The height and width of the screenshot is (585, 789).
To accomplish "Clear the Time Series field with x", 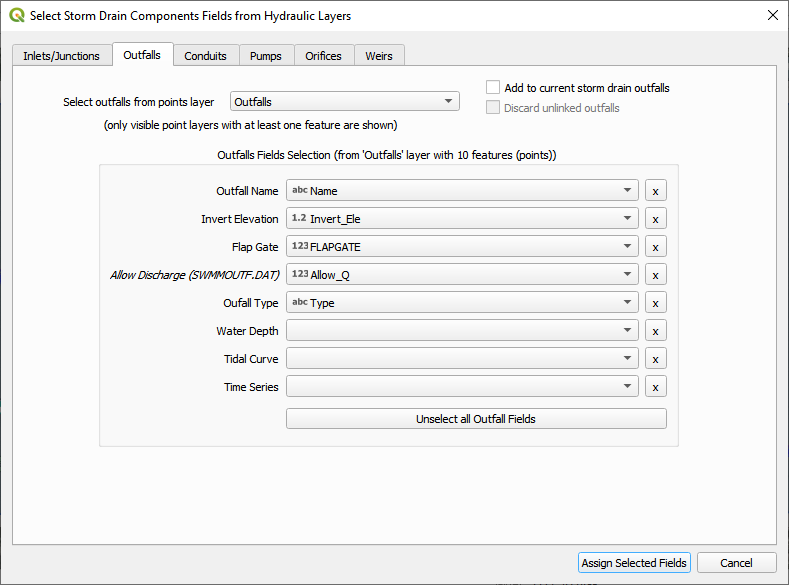I will (655, 387).
